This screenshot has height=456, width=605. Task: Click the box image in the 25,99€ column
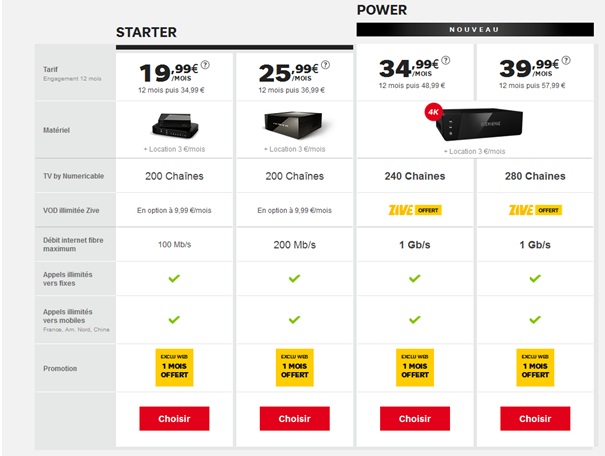294,123
